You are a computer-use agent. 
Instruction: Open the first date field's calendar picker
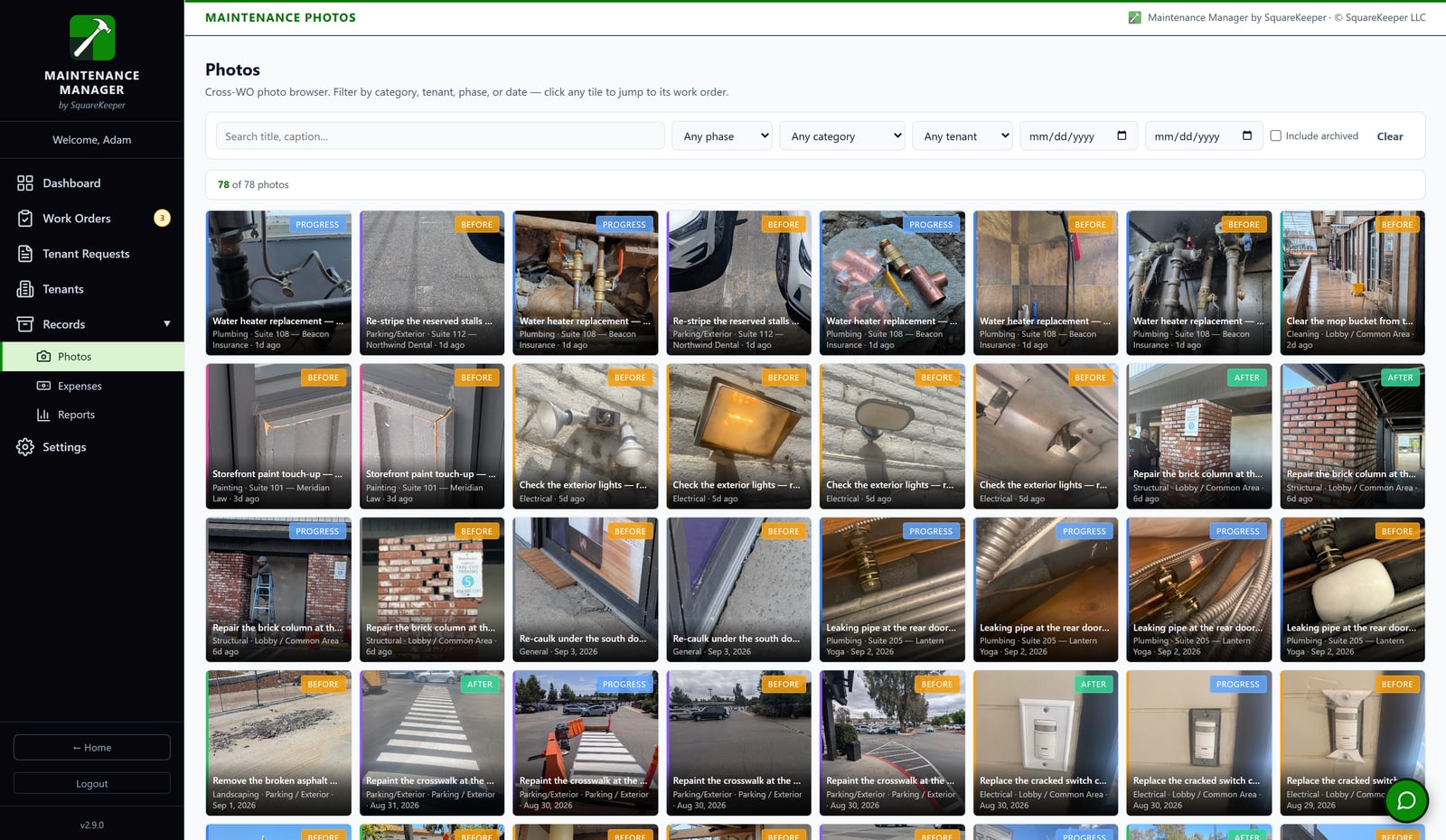coord(1122,135)
